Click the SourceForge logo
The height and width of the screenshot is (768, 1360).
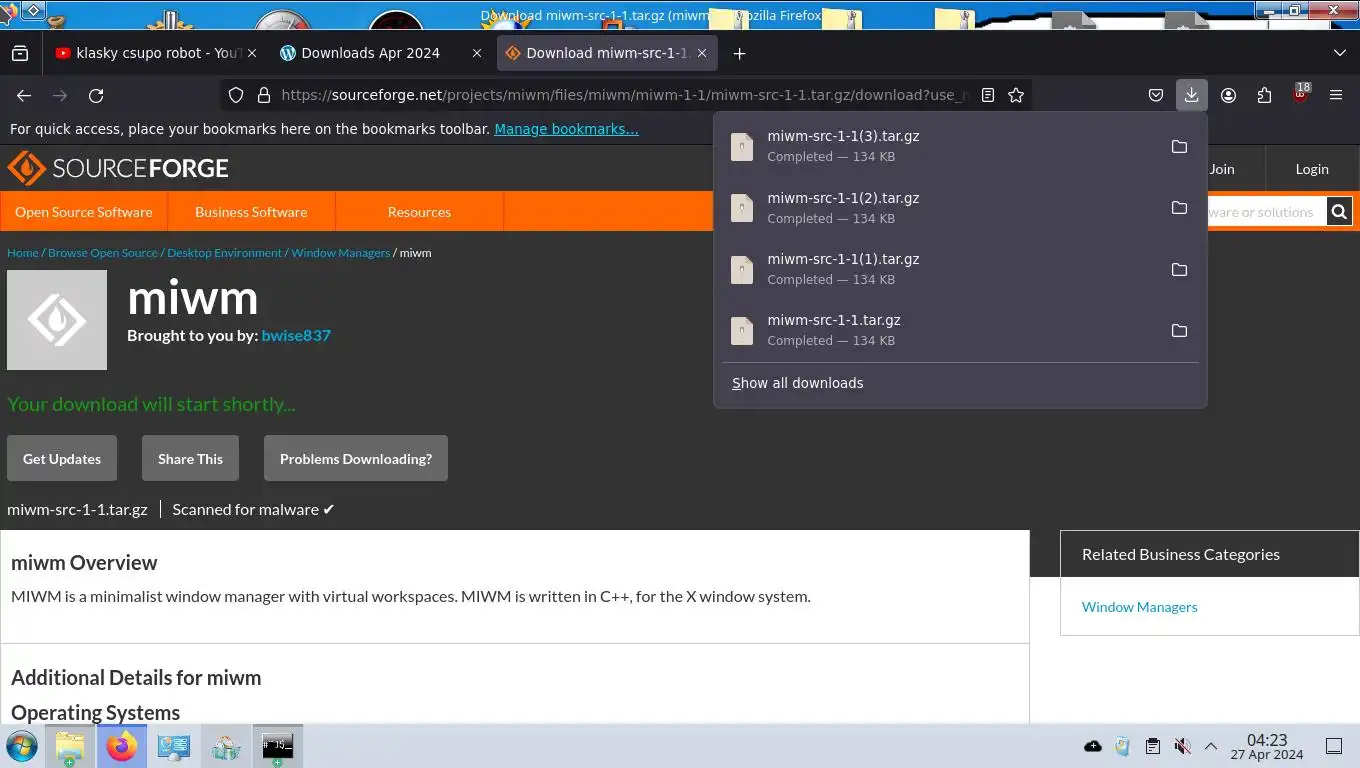click(x=118, y=168)
